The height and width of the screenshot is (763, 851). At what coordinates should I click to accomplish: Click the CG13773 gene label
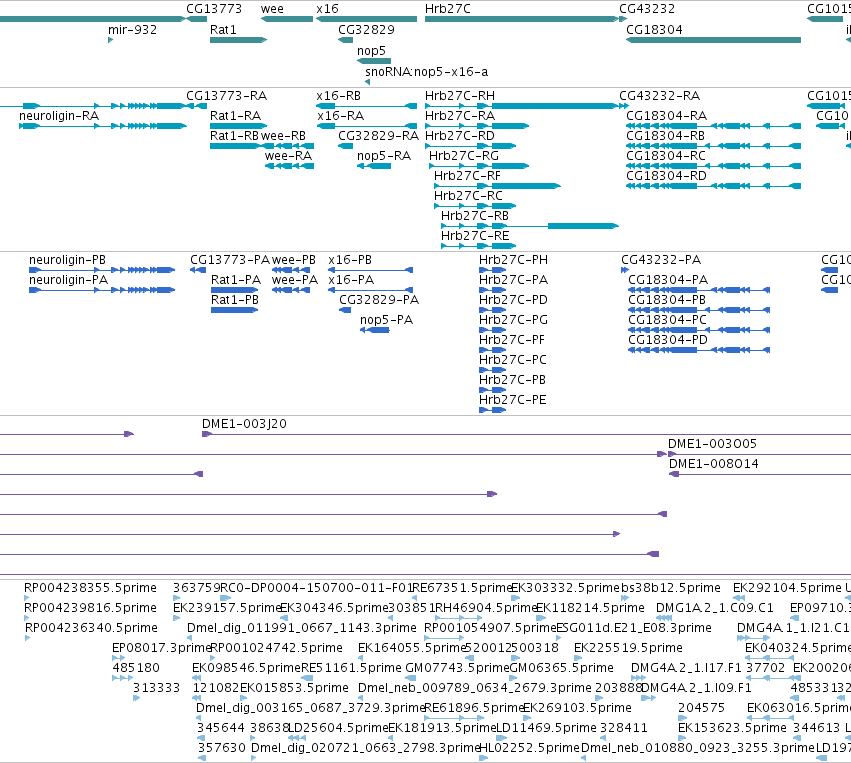click(214, 9)
